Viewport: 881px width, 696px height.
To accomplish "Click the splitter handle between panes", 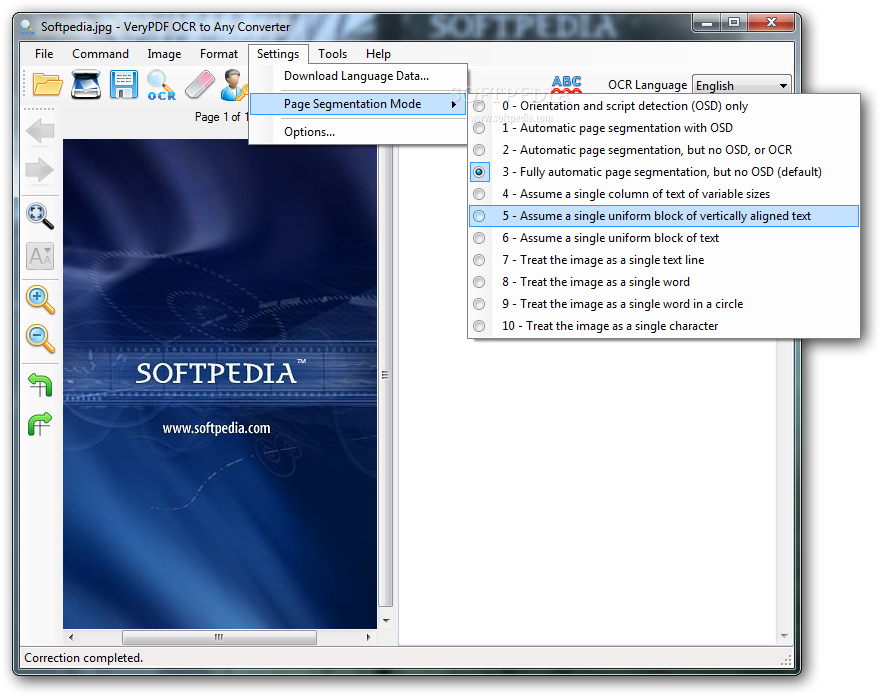I will [385, 375].
